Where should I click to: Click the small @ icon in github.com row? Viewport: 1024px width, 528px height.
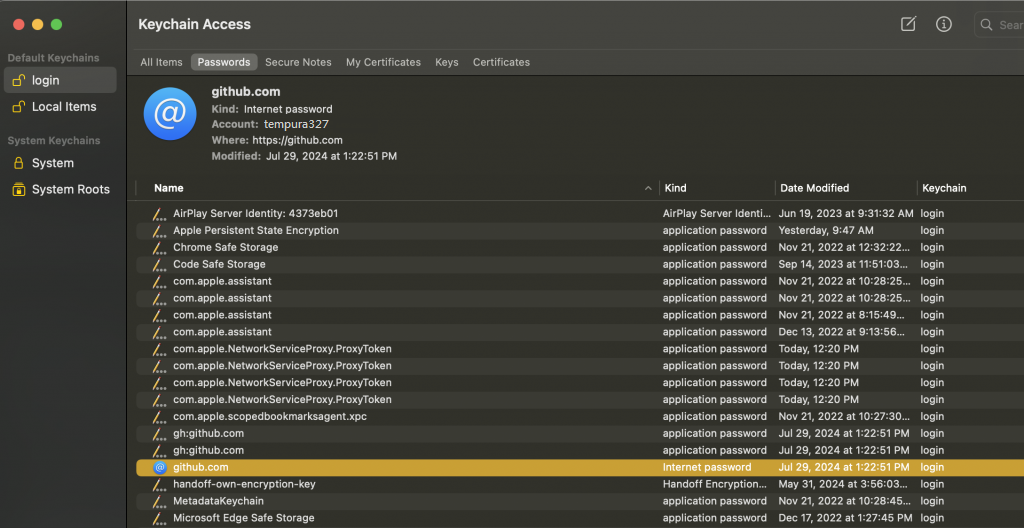point(159,467)
